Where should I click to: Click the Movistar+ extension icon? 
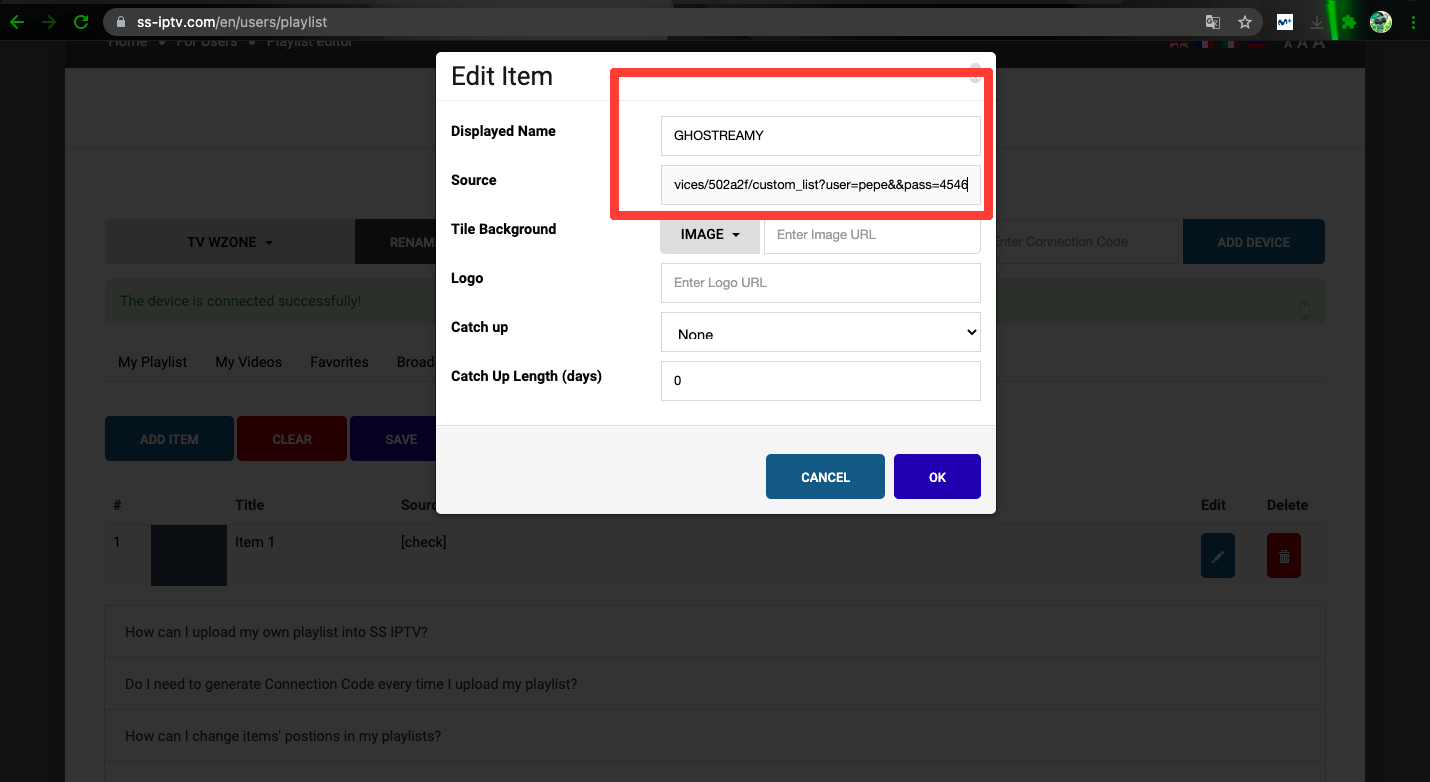[x=1285, y=21]
